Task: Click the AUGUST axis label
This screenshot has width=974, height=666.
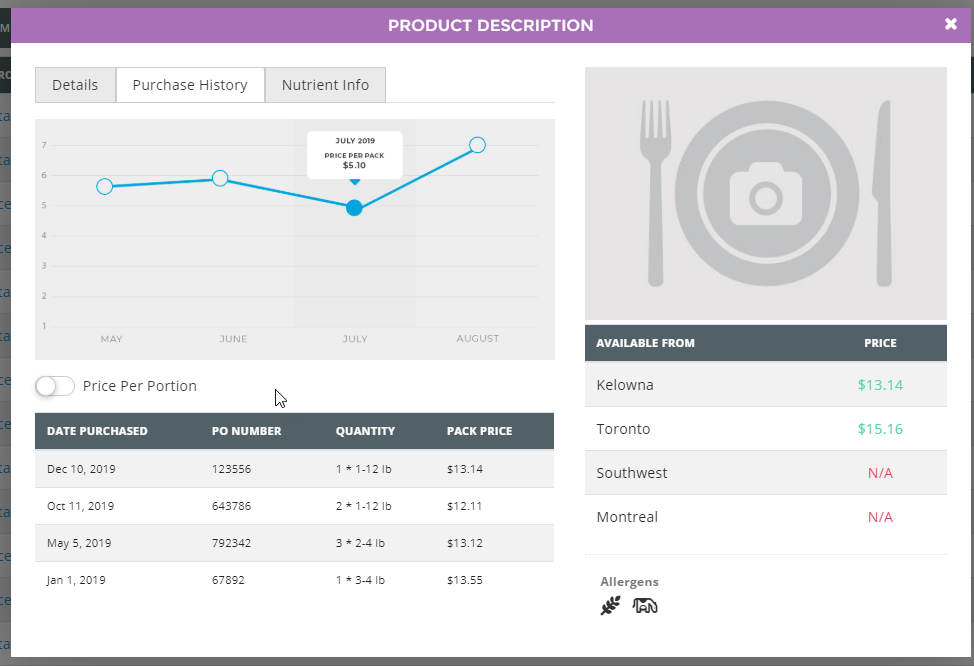Action: pyautogui.click(x=478, y=339)
